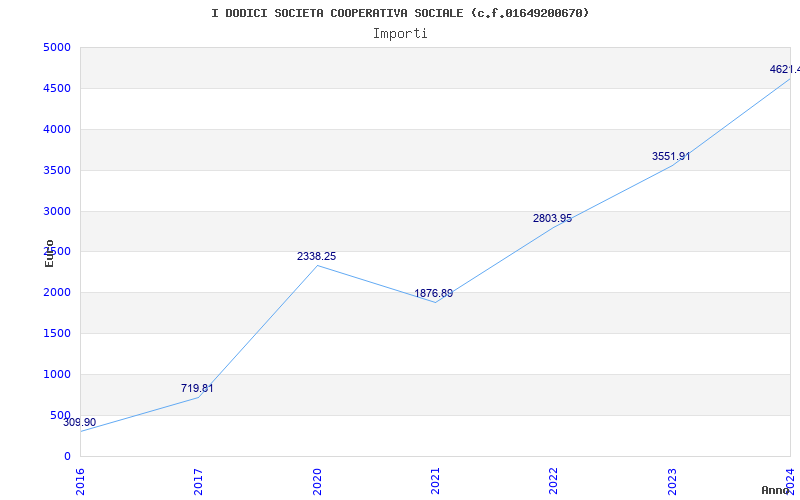Click the 3551.91 data label

tap(671, 157)
